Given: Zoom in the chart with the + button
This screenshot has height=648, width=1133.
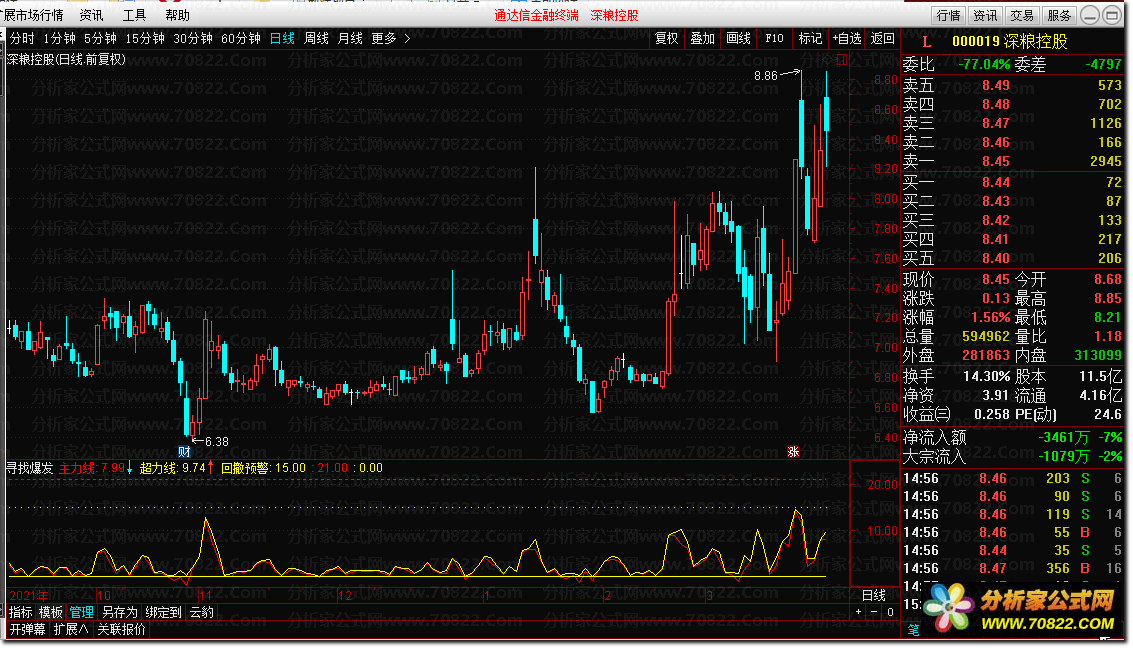Looking at the screenshot, I should 858,611.
